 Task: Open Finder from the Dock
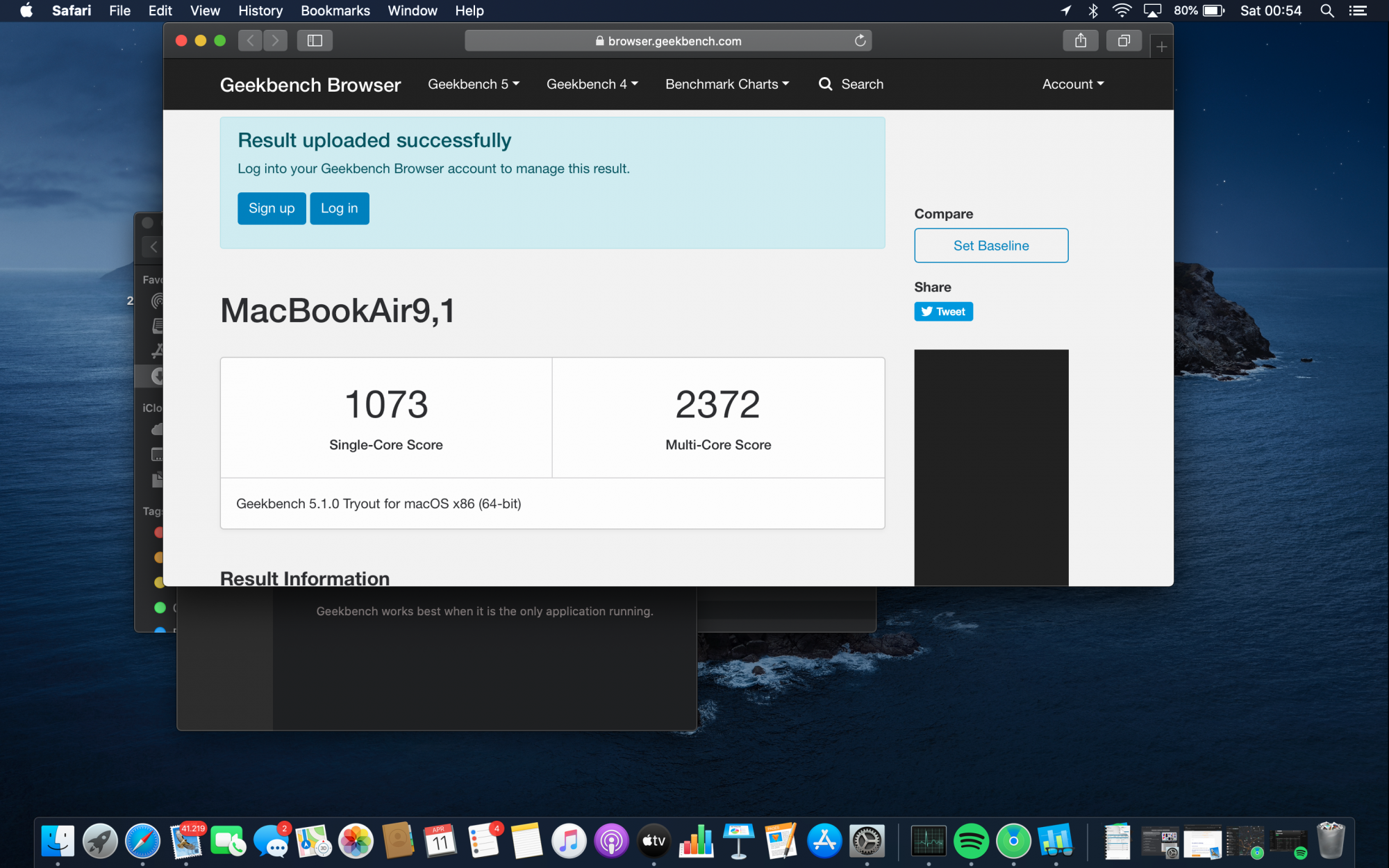(x=58, y=841)
